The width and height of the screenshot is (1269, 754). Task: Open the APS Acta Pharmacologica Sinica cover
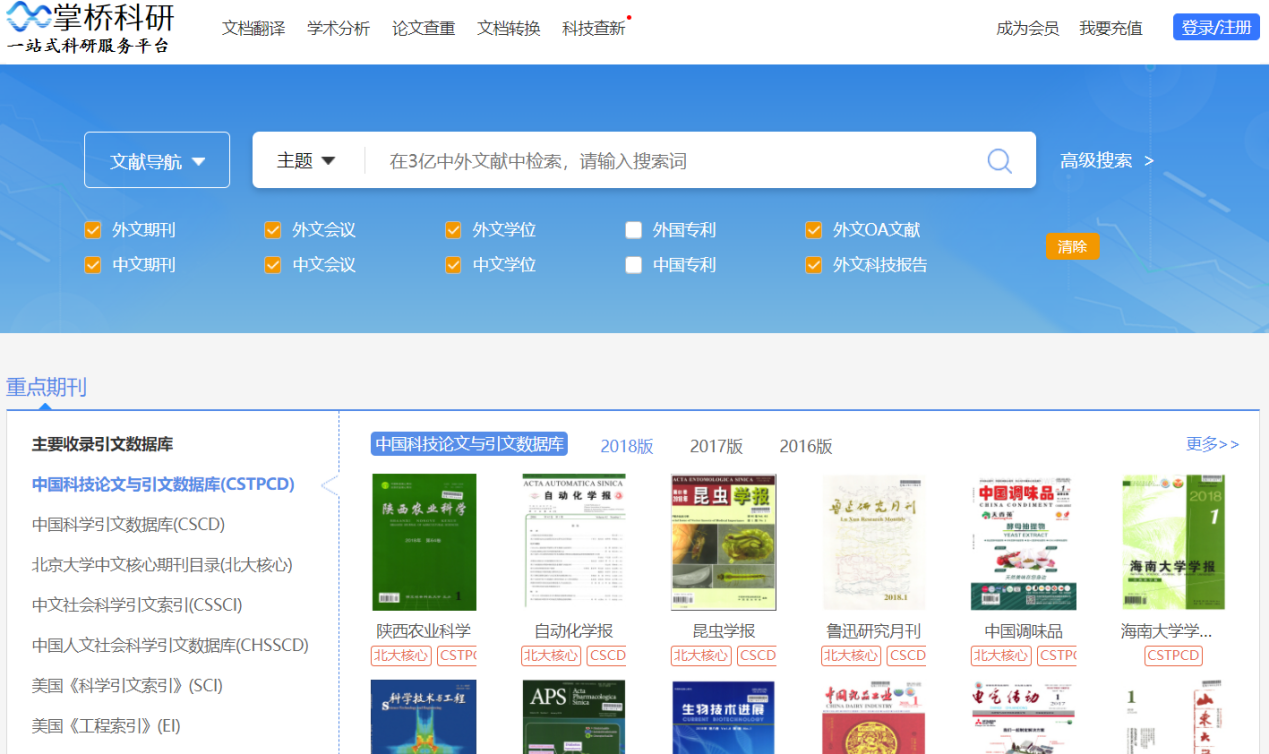(x=574, y=717)
